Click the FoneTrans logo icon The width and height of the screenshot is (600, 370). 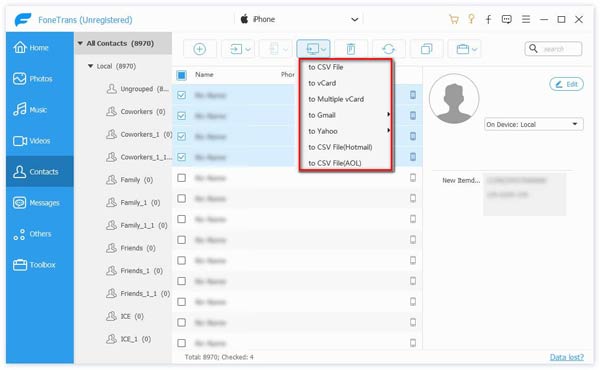coord(23,20)
